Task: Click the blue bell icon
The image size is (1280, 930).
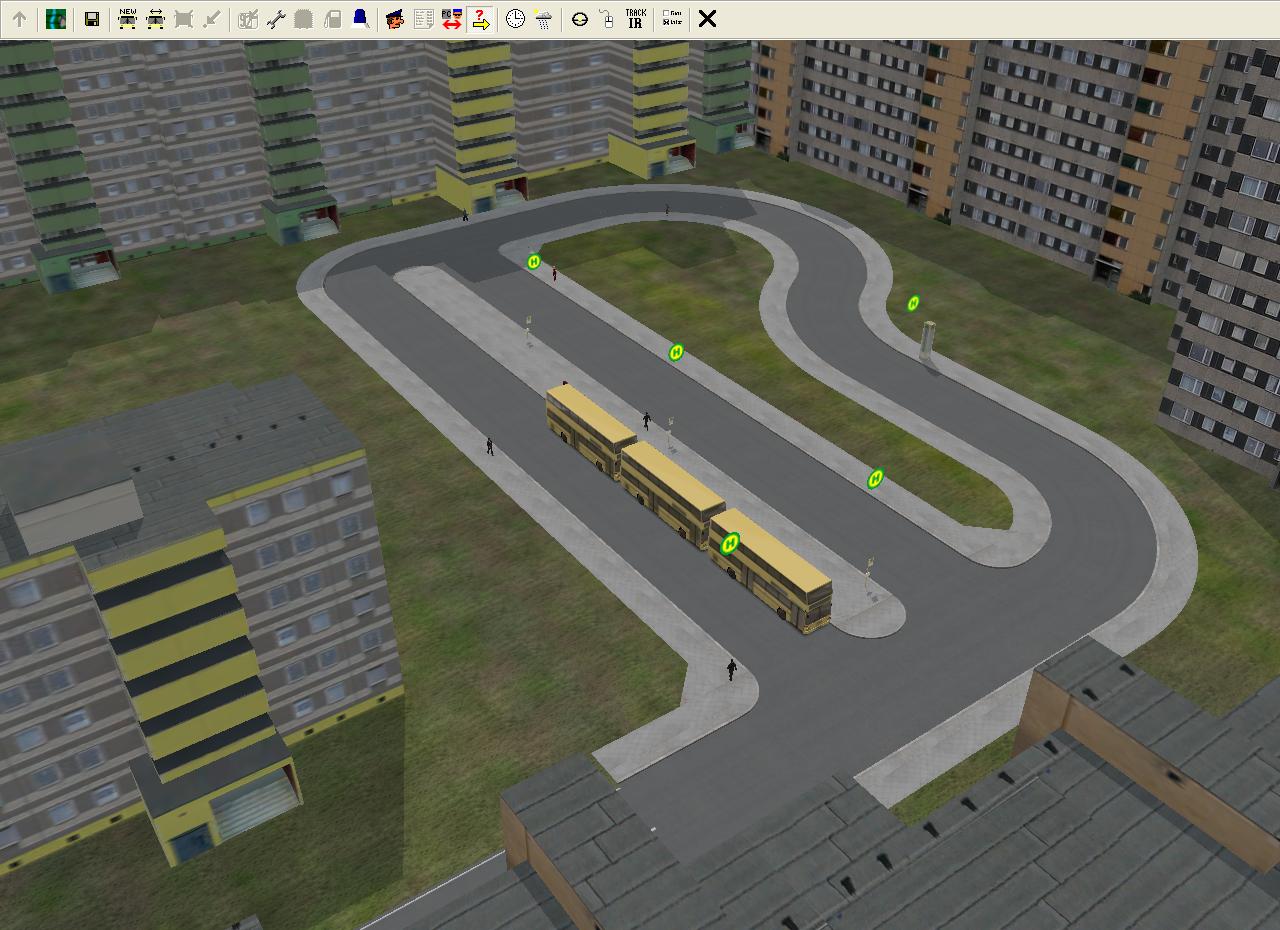Action: [360, 19]
